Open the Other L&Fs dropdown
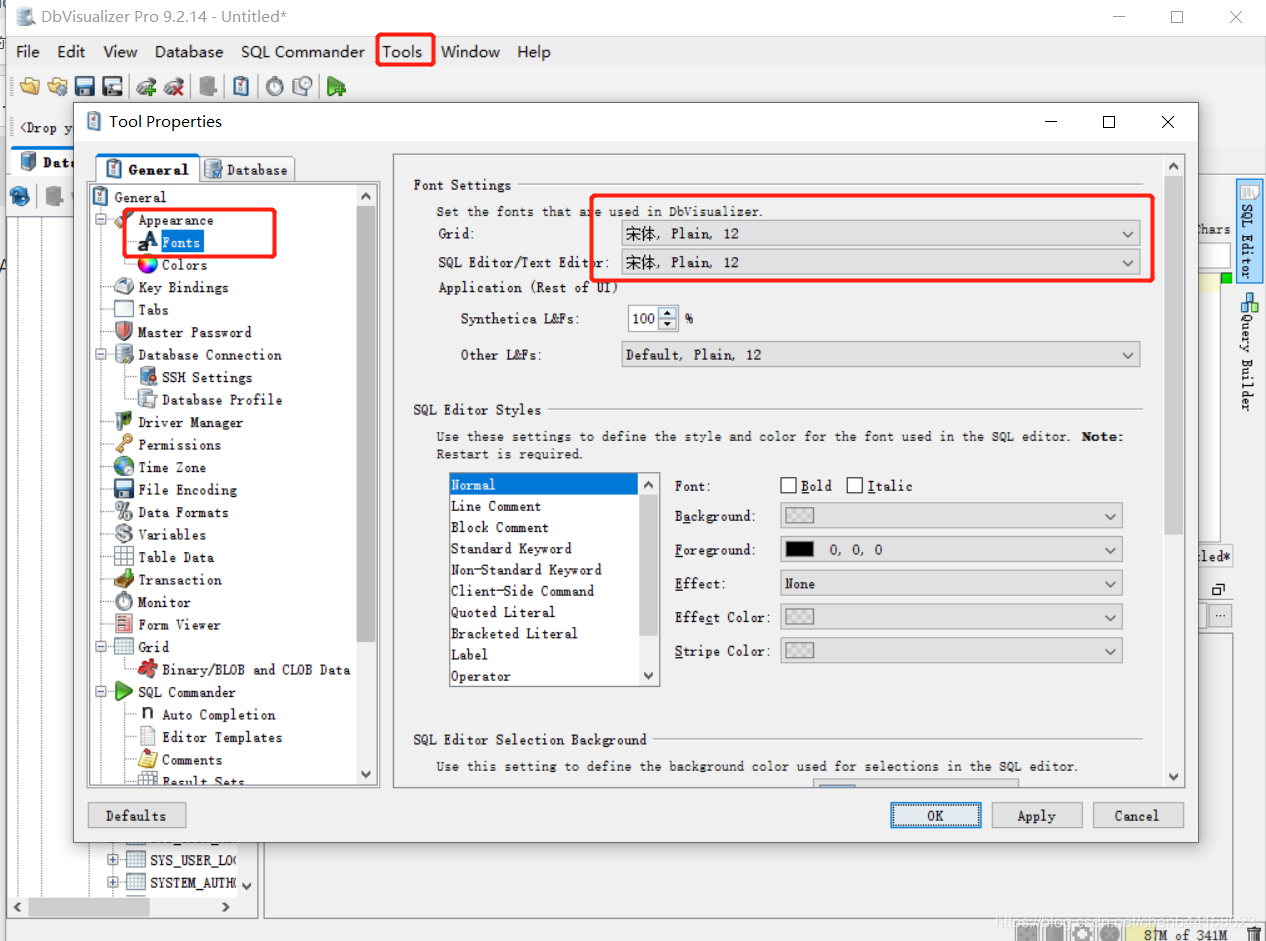The height and width of the screenshot is (941, 1266). coord(1128,354)
